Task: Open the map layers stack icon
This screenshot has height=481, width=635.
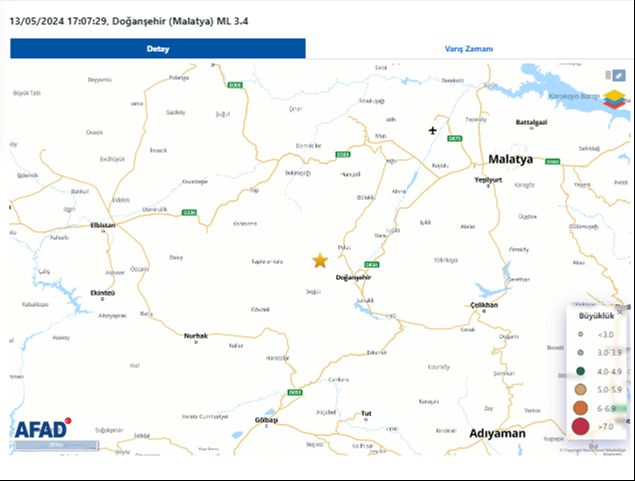Action: pos(612,97)
